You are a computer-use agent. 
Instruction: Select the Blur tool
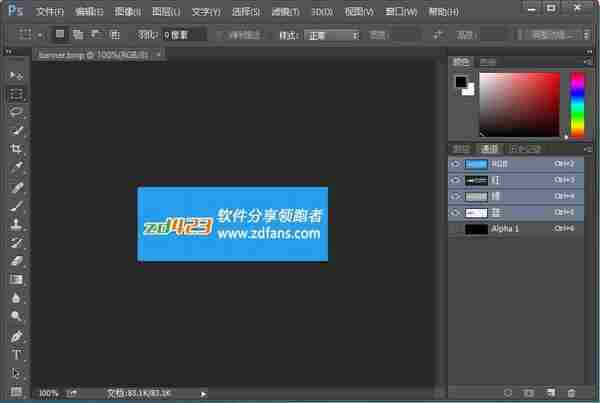pyautogui.click(x=16, y=298)
